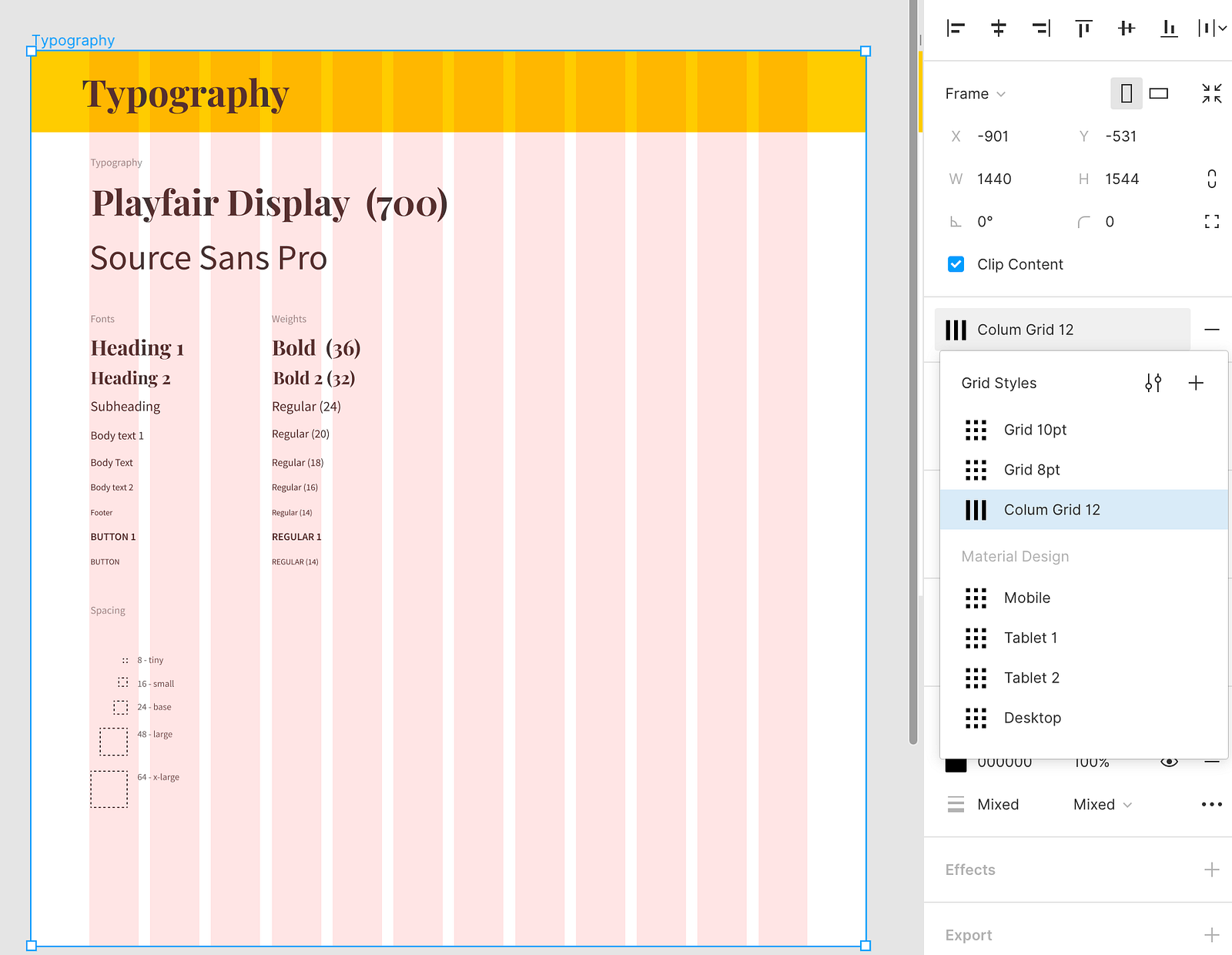1232x955 pixels.
Task: Select the Body text 1 layer
Action: [117, 436]
